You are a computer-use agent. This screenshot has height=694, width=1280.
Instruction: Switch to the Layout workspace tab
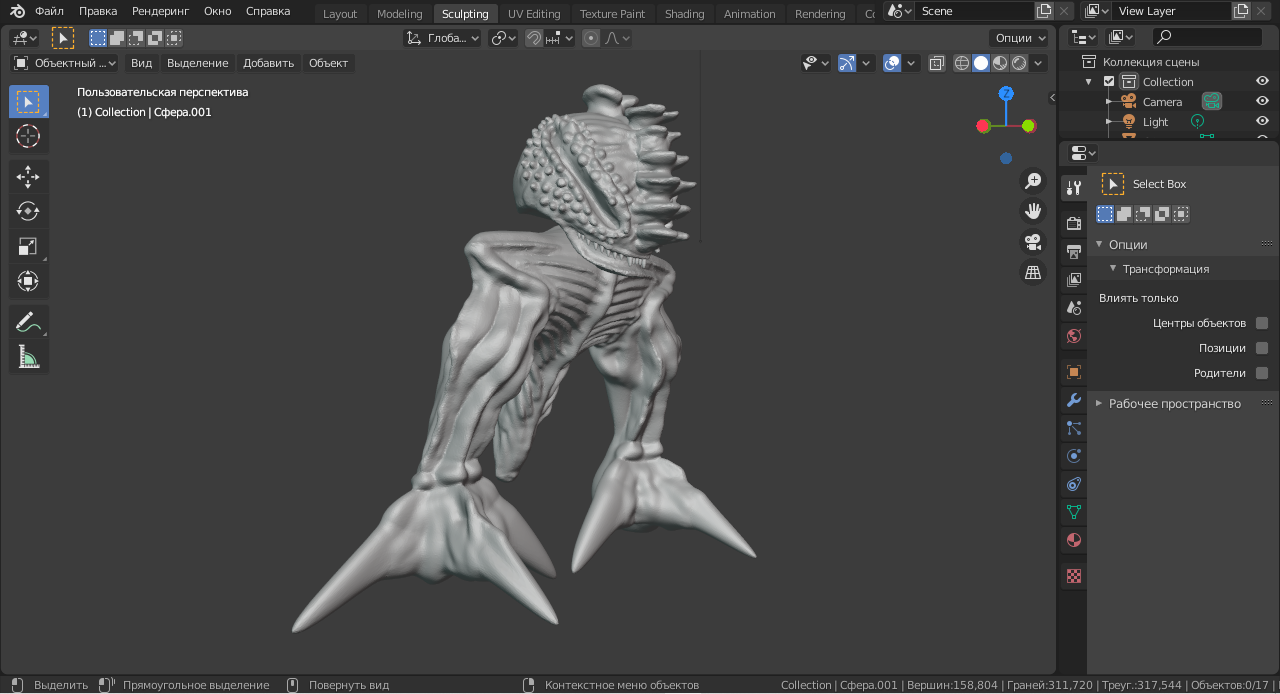click(x=340, y=14)
